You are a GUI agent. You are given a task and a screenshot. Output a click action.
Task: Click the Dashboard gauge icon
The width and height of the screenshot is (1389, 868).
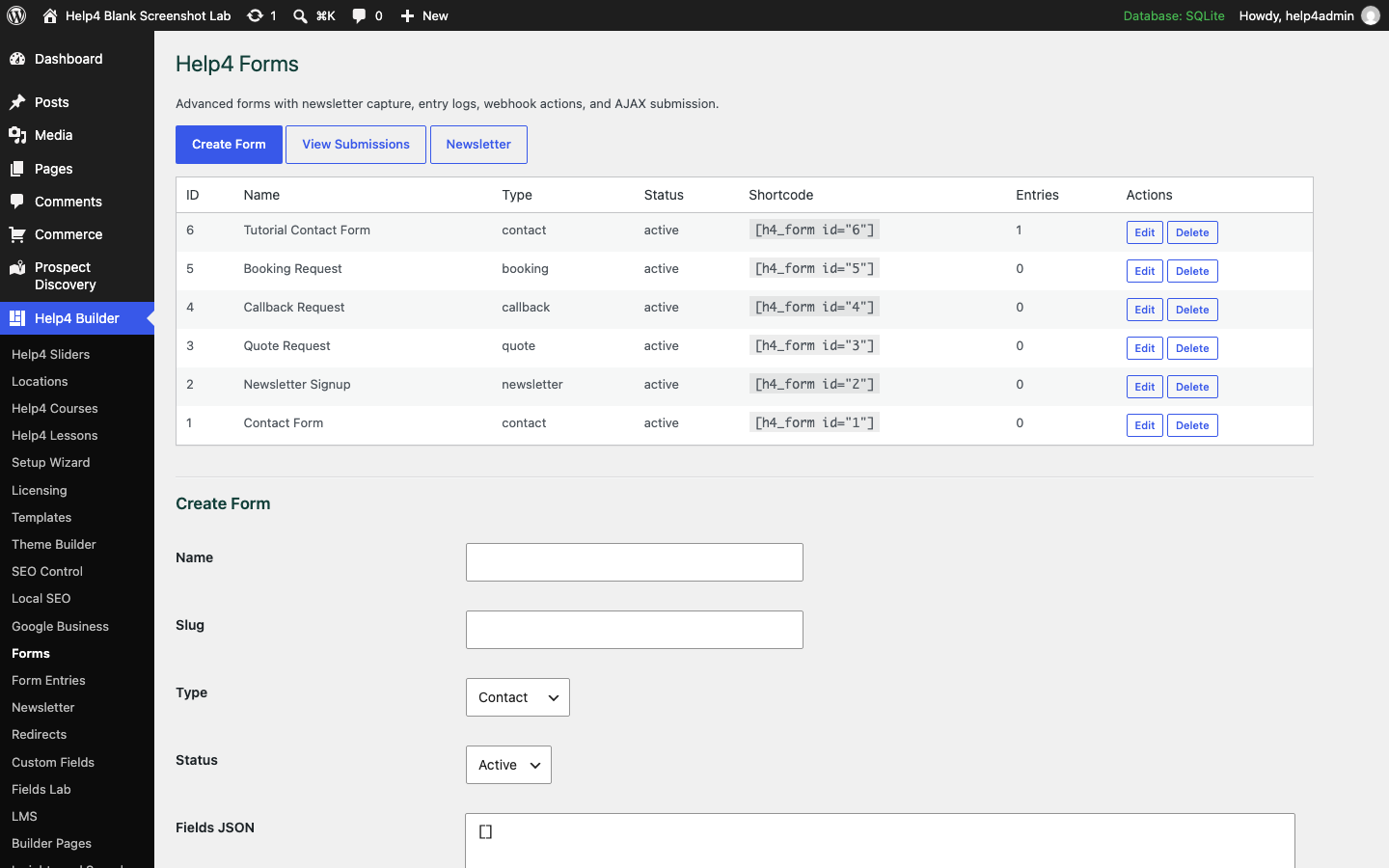[17, 59]
